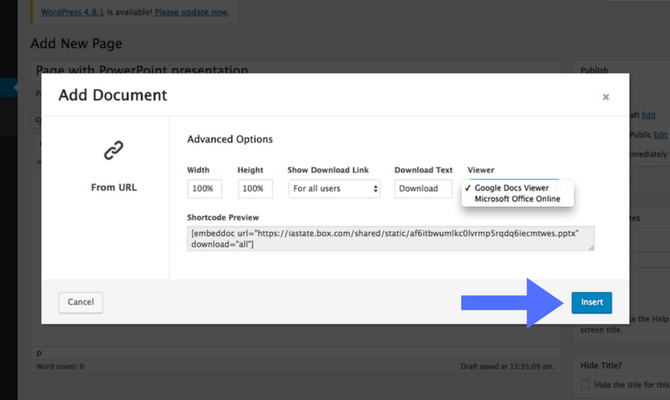The width and height of the screenshot is (670, 400).
Task: Click the Insert button
Action: point(591,303)
